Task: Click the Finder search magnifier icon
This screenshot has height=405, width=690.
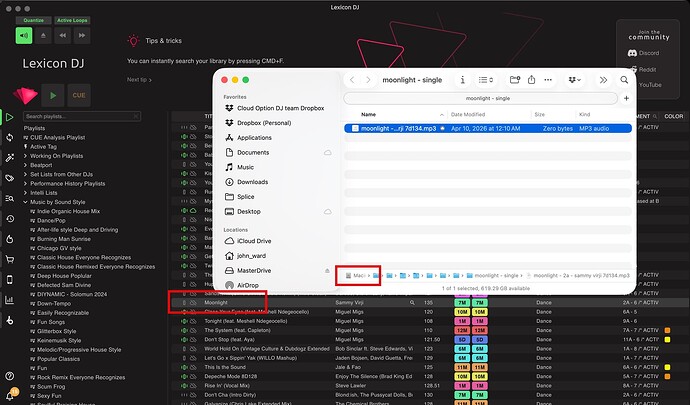Action: pos(624,80)
